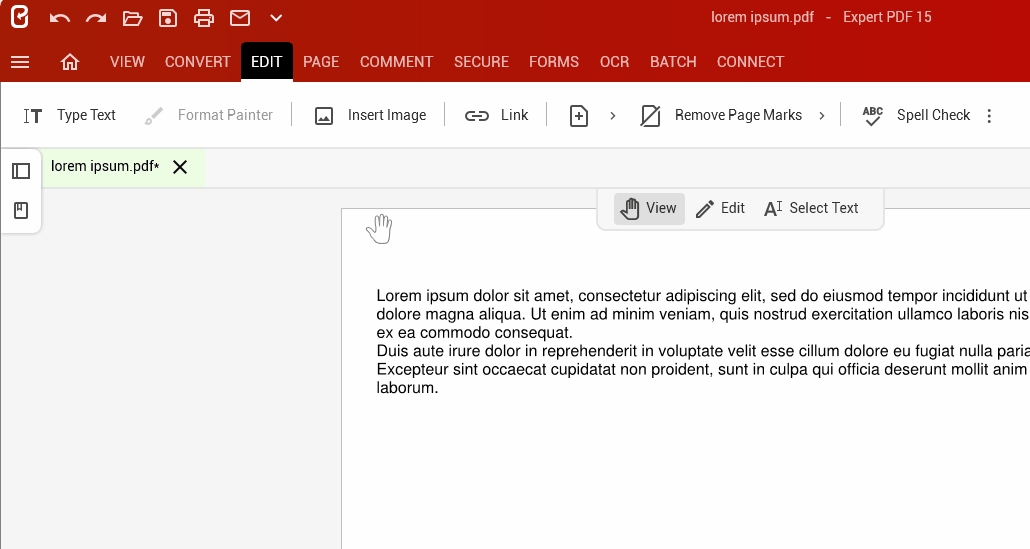Redo the last action
The image size is (1030, 549).
(x=96, y=18)
